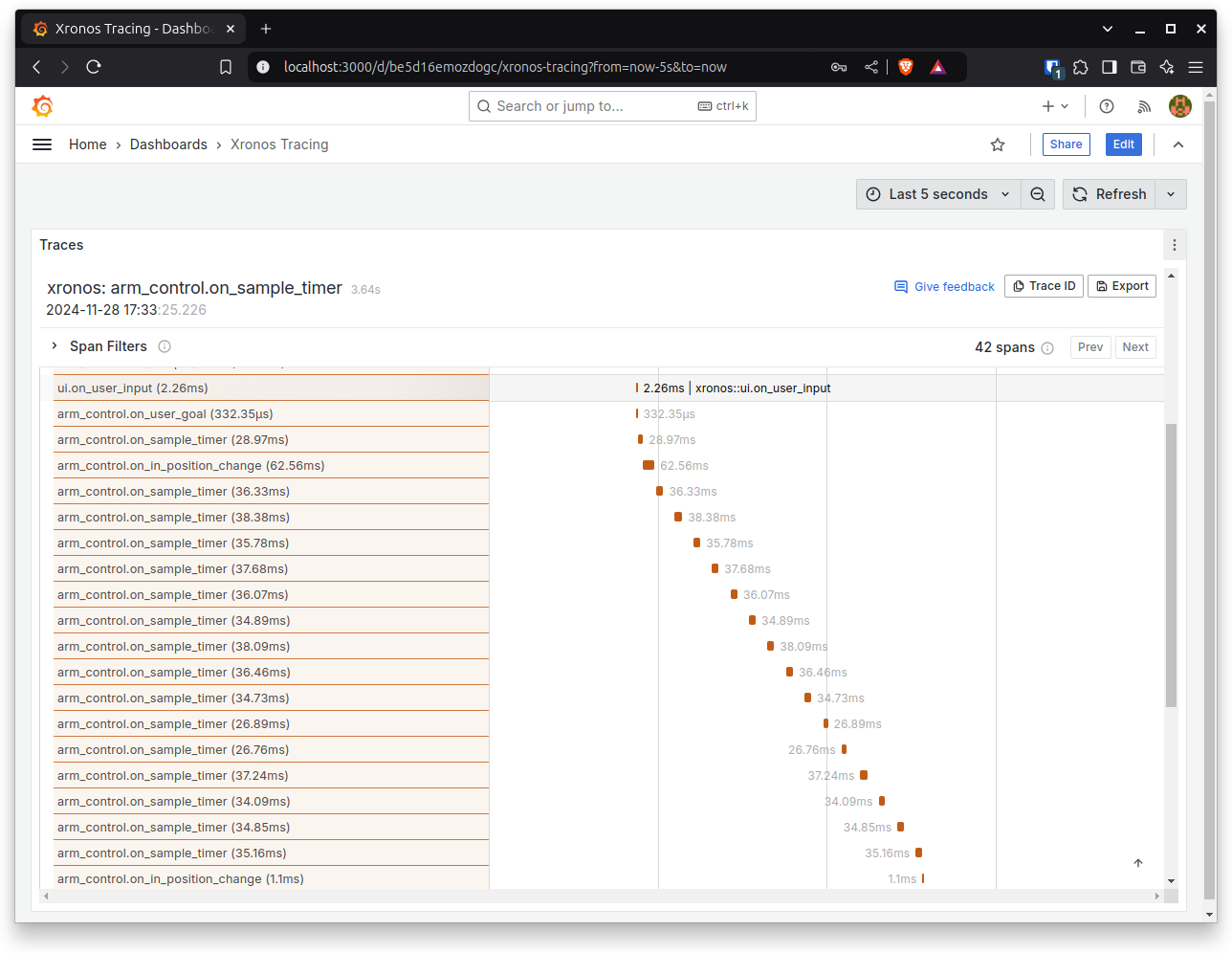
Task: Select the arm_control.on_in_position_change (62.56ms) span
Action: pos(272,466)
